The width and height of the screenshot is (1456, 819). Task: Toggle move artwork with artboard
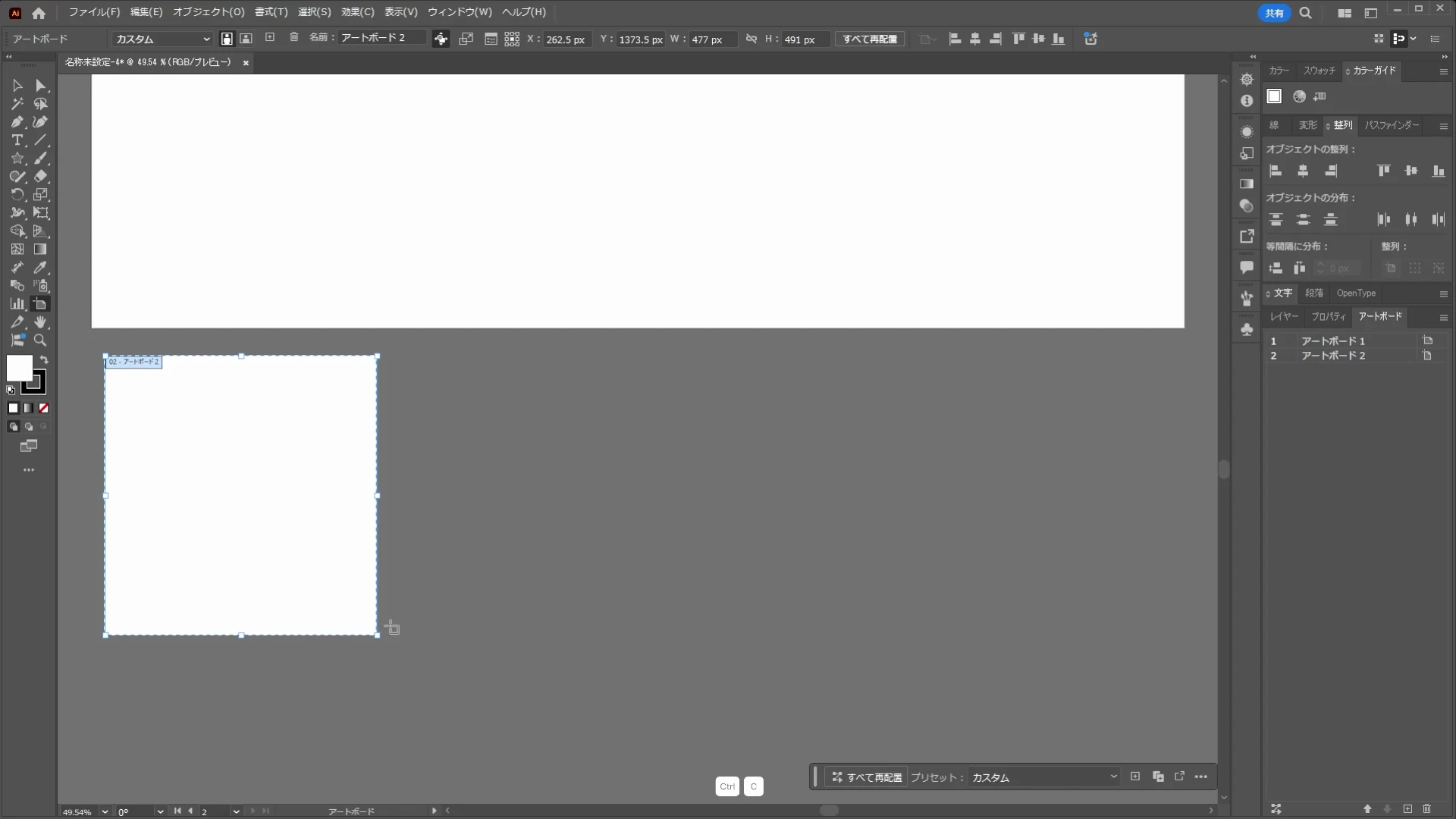coord(441,39)
